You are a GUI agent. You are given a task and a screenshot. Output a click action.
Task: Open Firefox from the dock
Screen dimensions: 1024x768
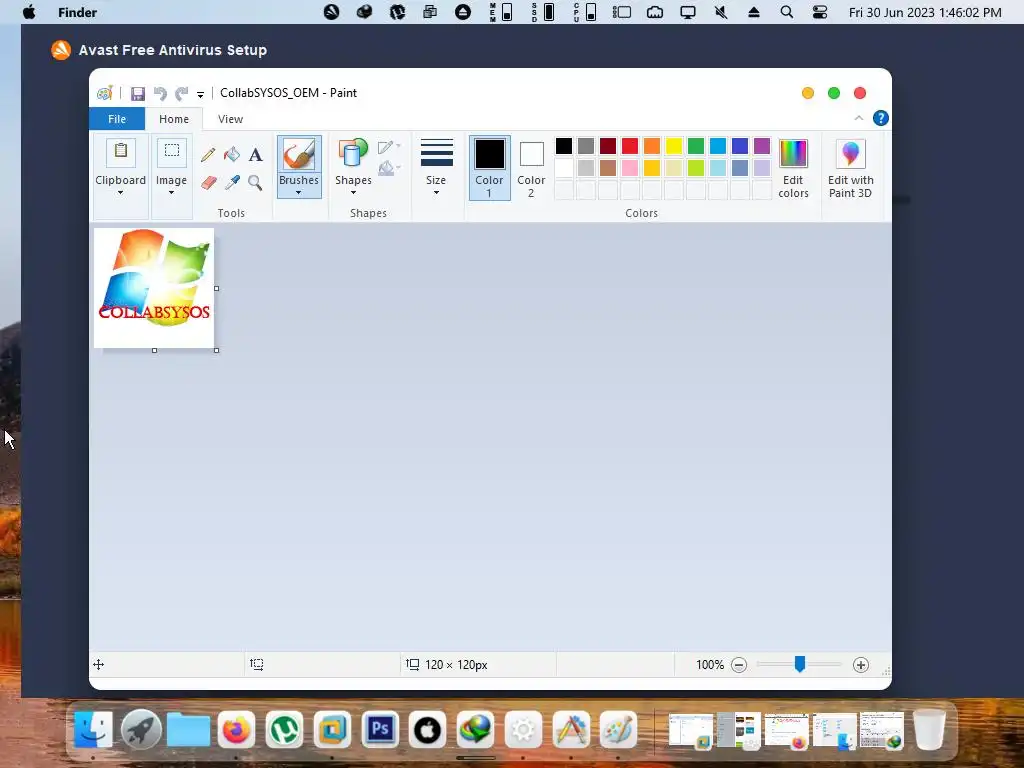coord(236,729)
